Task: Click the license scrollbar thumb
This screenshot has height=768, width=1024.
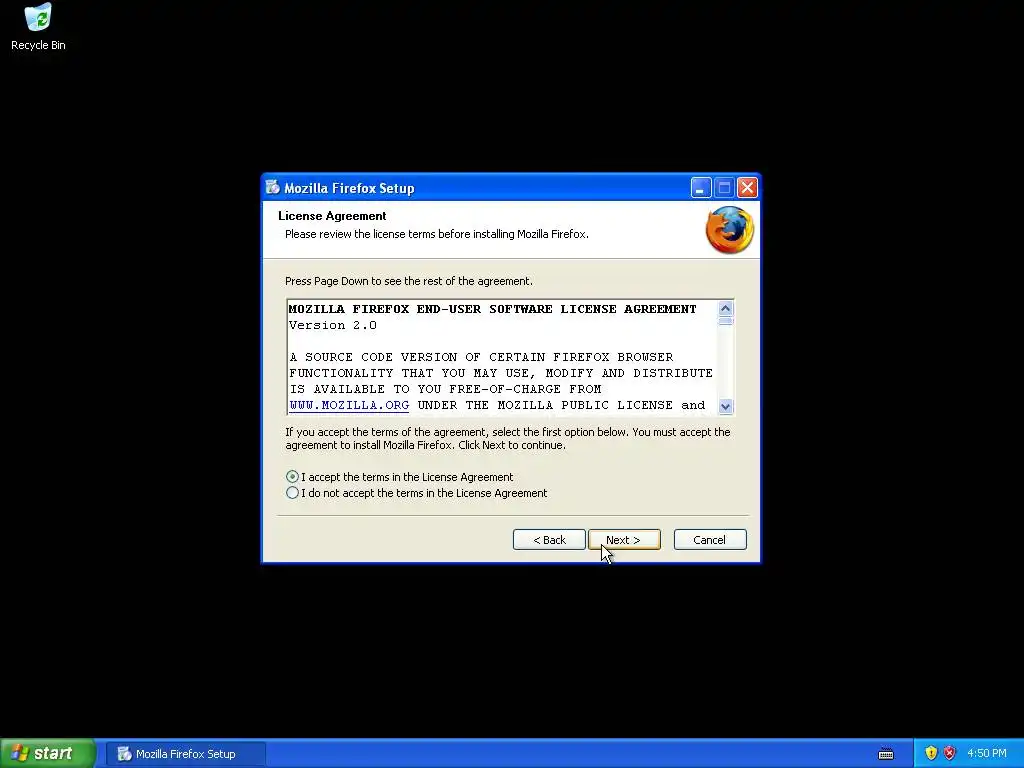Action: point(726,321)
